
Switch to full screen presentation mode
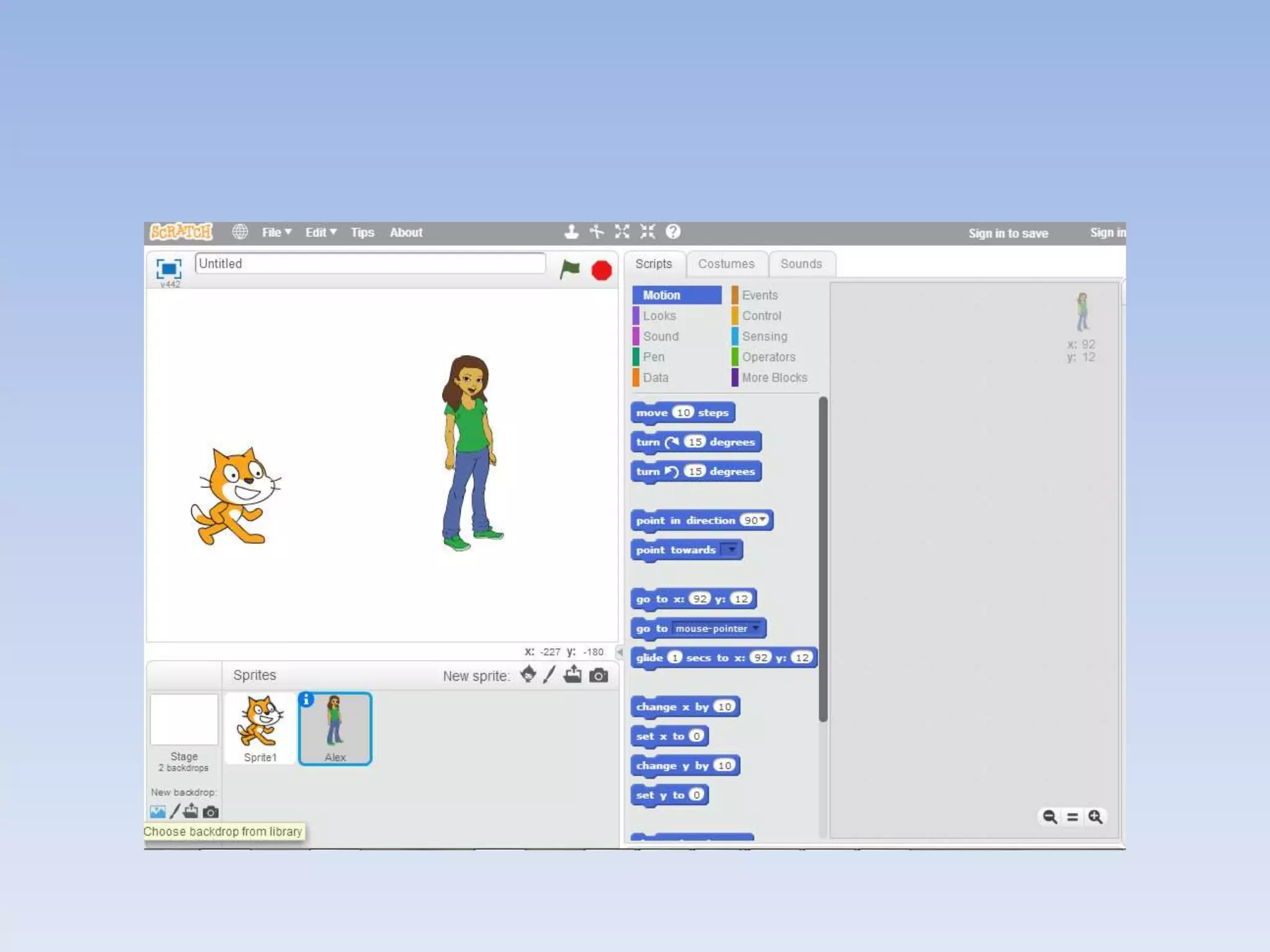click(169, 268)
